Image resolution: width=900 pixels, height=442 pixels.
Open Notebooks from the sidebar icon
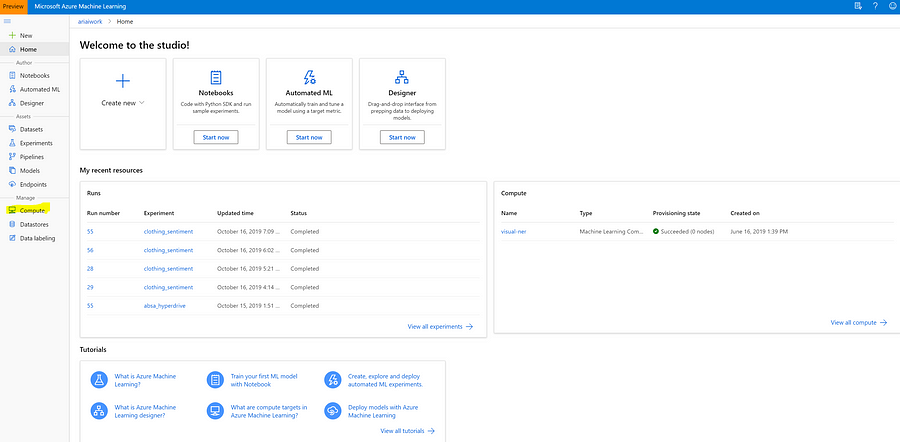tap(12, 75)
